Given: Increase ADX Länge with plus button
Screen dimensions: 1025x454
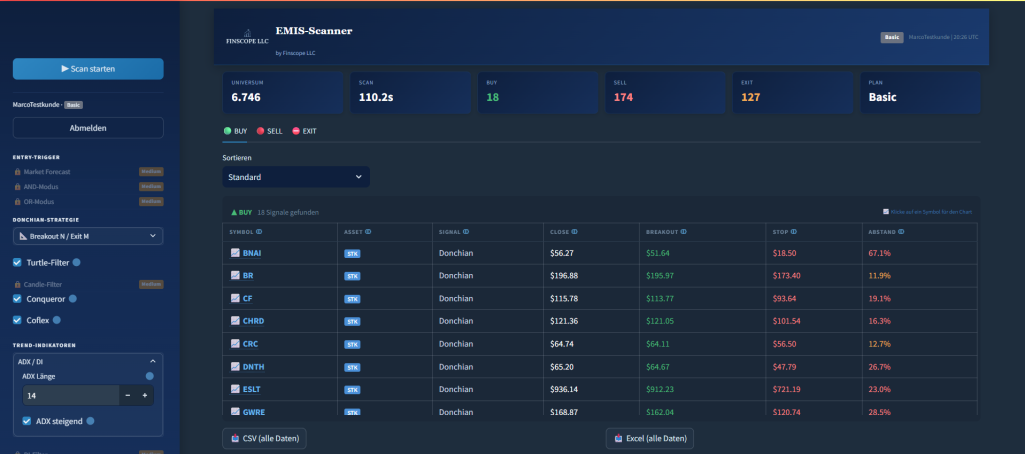Looking at the screenshot, I should (145, 396).
